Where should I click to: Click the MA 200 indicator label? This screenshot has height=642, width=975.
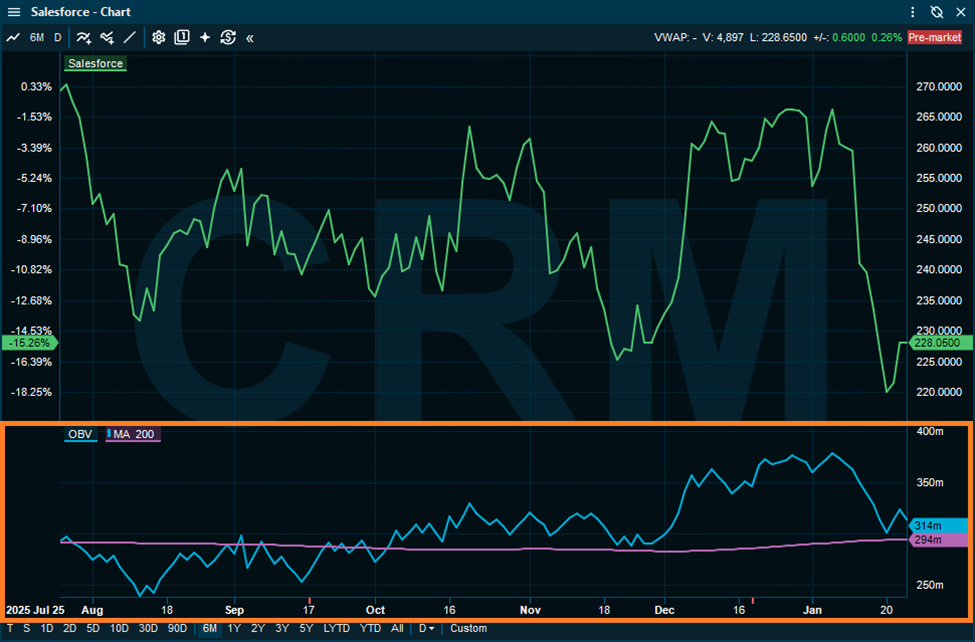[x=133, y=434]
